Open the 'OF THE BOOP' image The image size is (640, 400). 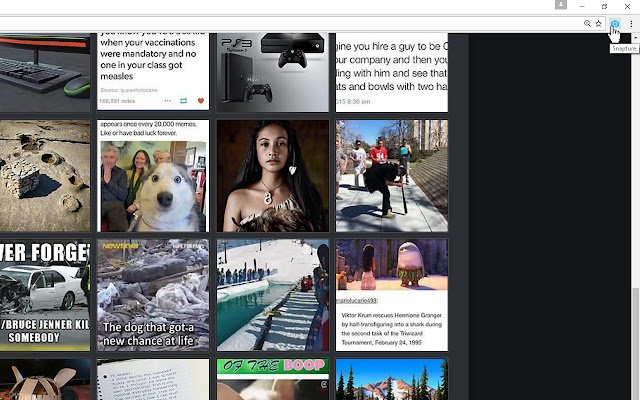coord(273,380)
